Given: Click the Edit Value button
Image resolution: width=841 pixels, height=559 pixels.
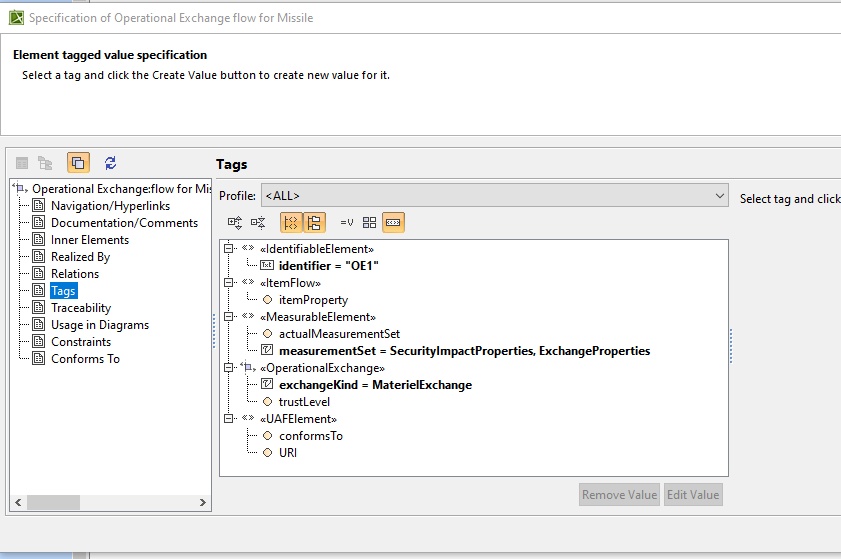Looking at the screenshot, I should pos(692,495).
